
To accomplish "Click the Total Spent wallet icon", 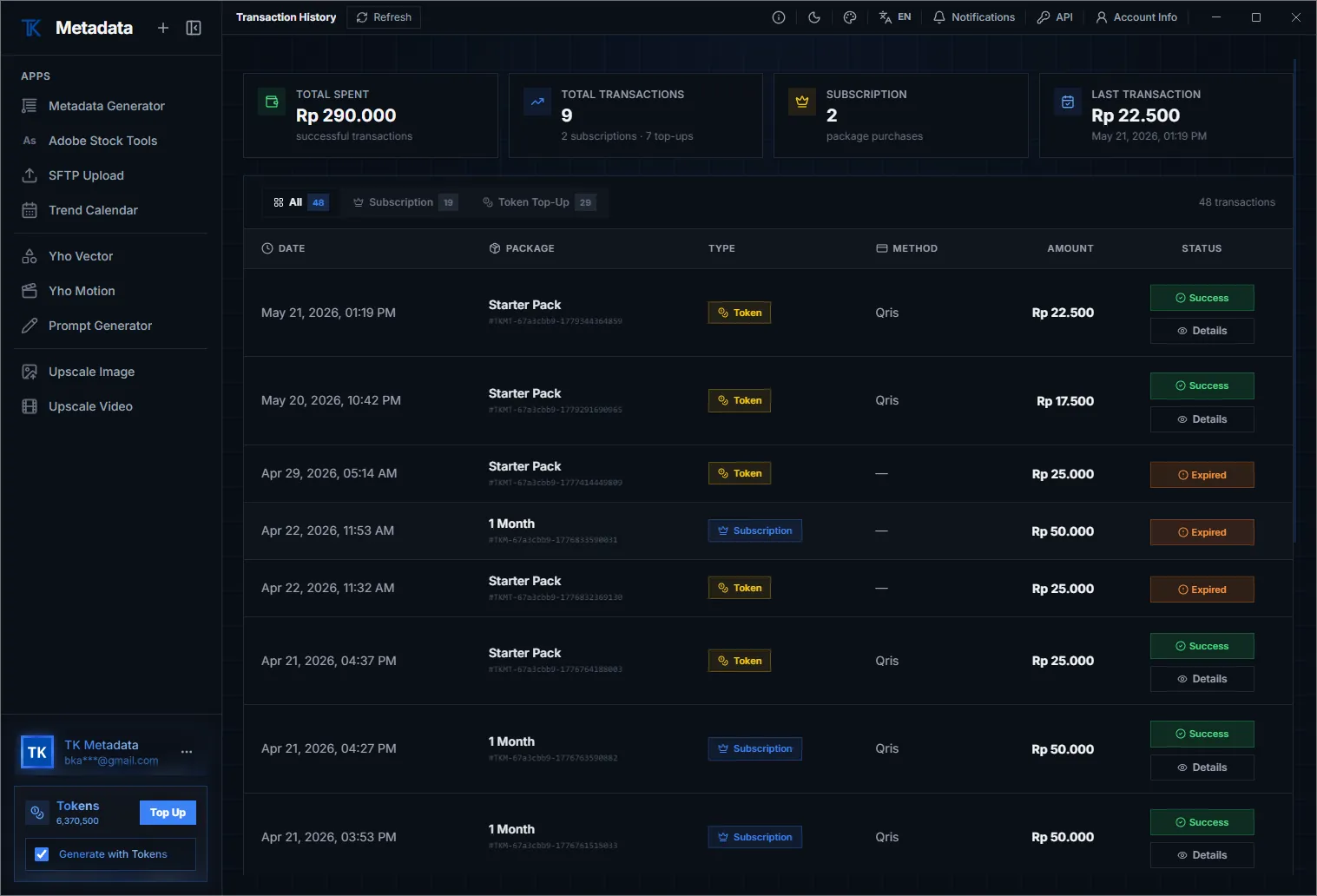I will [272, 102].
